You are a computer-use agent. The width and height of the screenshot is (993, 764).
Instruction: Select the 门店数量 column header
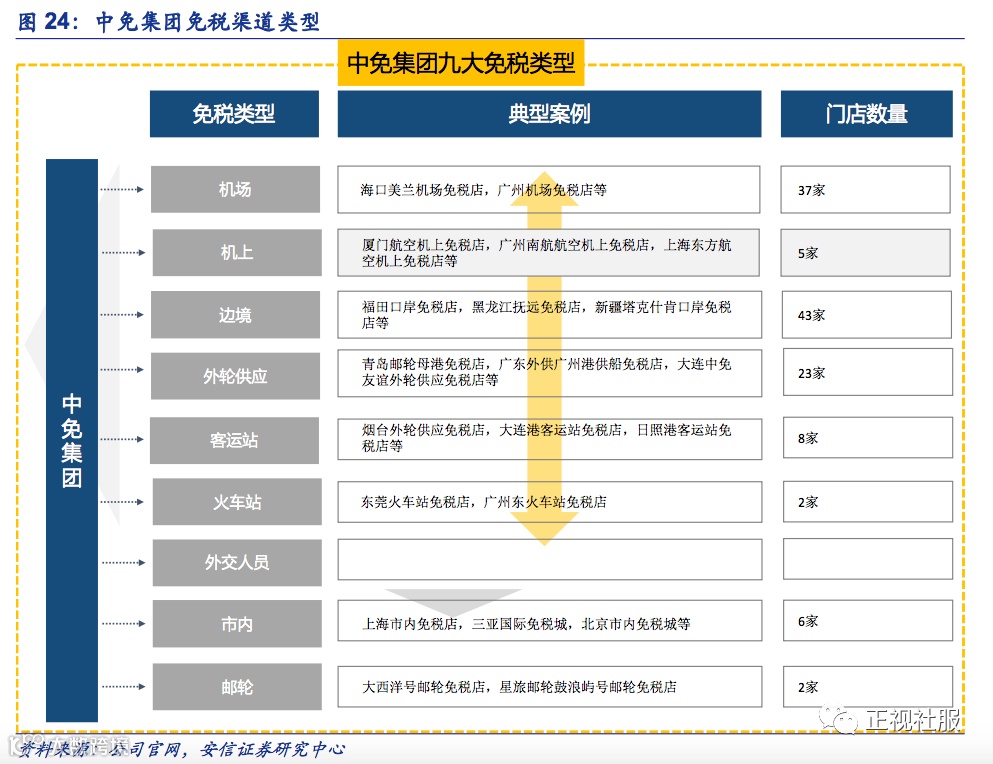coord(866,114)
